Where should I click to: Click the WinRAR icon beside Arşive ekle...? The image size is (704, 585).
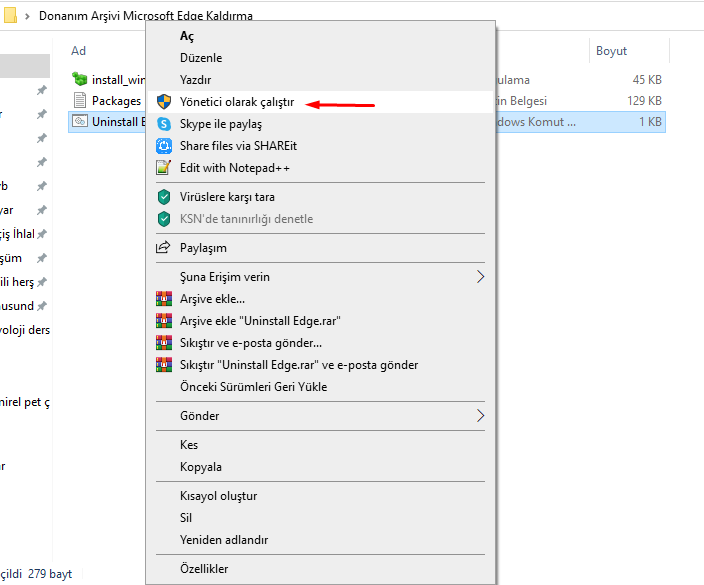pos(164,298)
